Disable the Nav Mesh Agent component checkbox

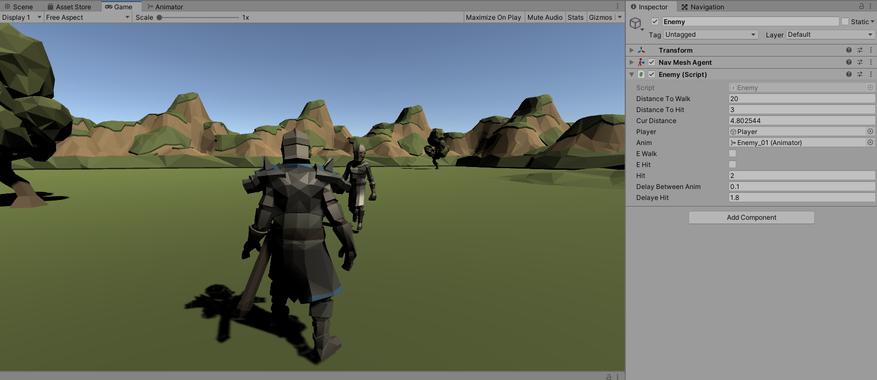tap(652, 63)
